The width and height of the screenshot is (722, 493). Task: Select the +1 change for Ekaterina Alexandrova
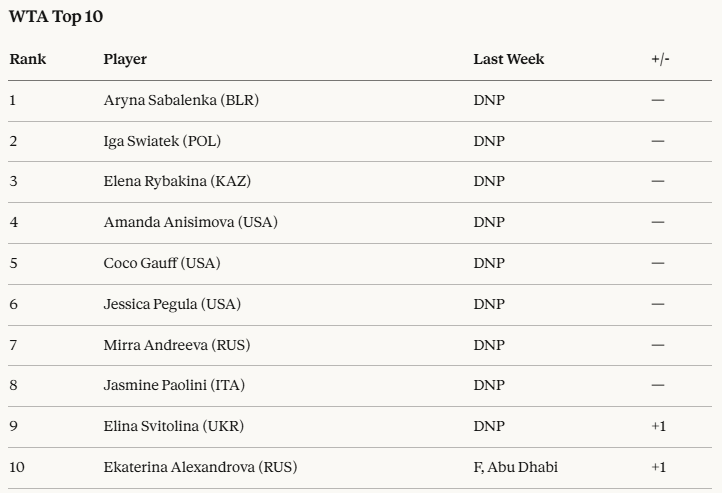[x=658, y=467]
